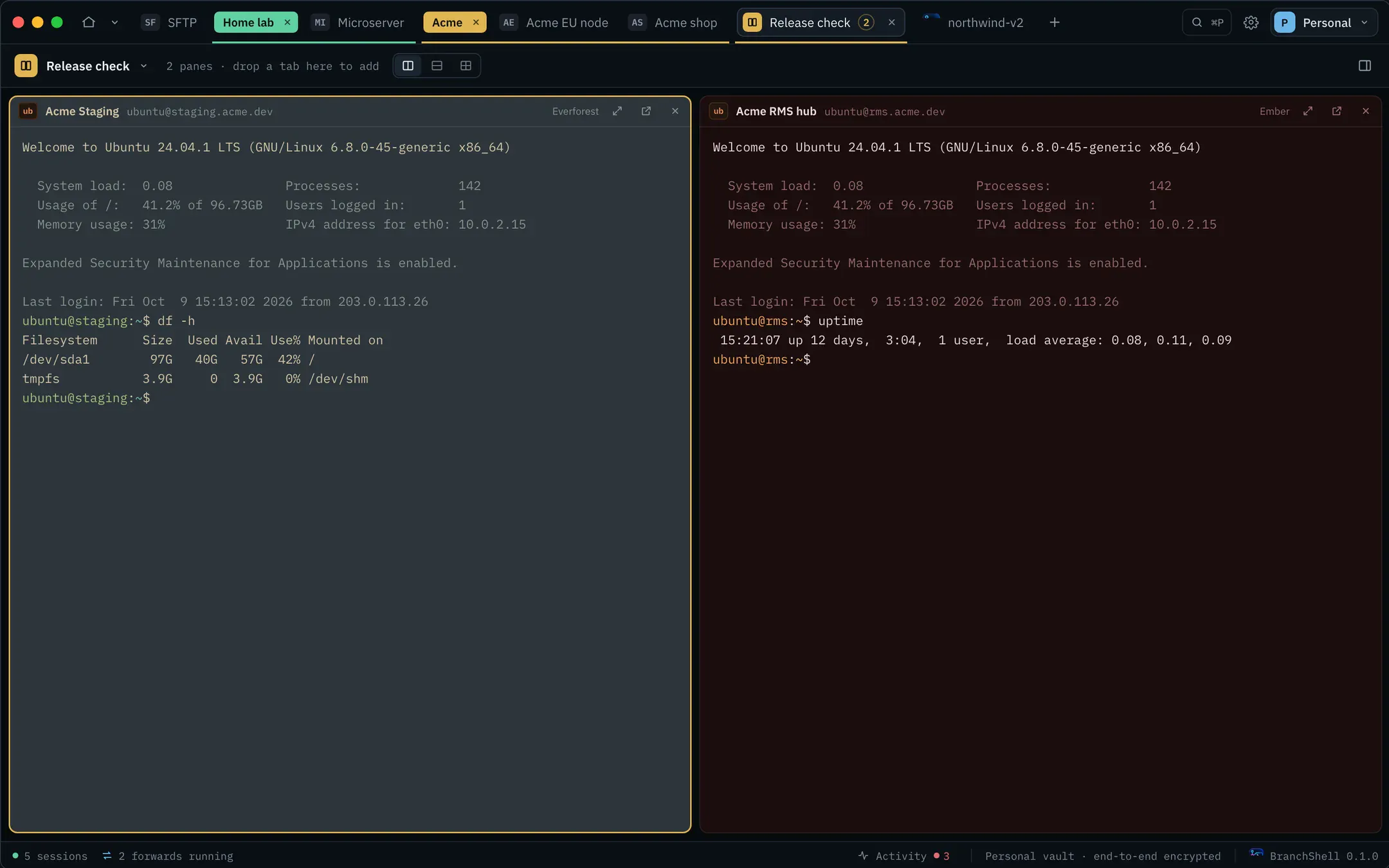Focus the ubuntu@rms terminal prompt
The image size is (1389, 868).
tap(761, 359)
